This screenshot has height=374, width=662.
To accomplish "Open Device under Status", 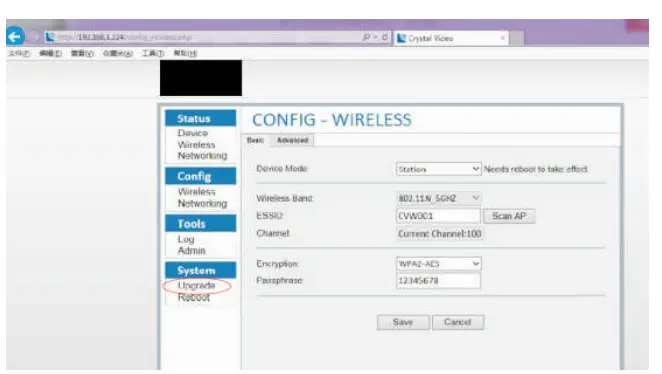I will [x=193, y=133].
